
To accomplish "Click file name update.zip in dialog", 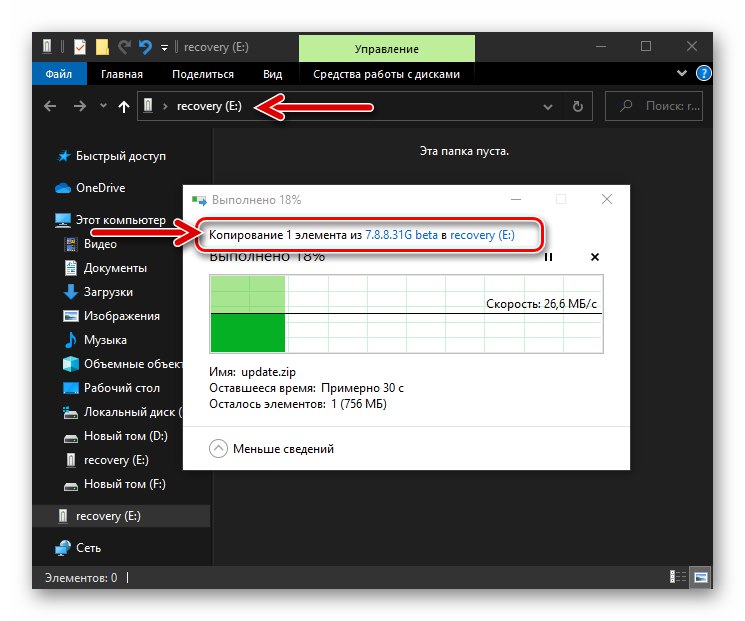I will tap(268, 372).
